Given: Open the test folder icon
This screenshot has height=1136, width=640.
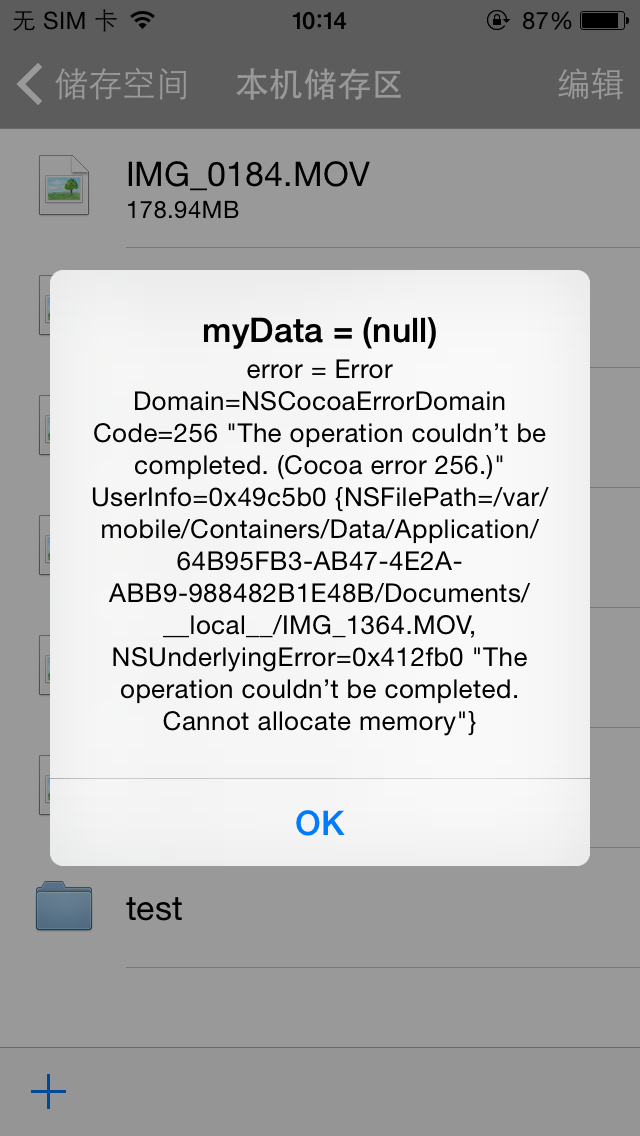Looking at the screenshot, I should tap(64, 906).
